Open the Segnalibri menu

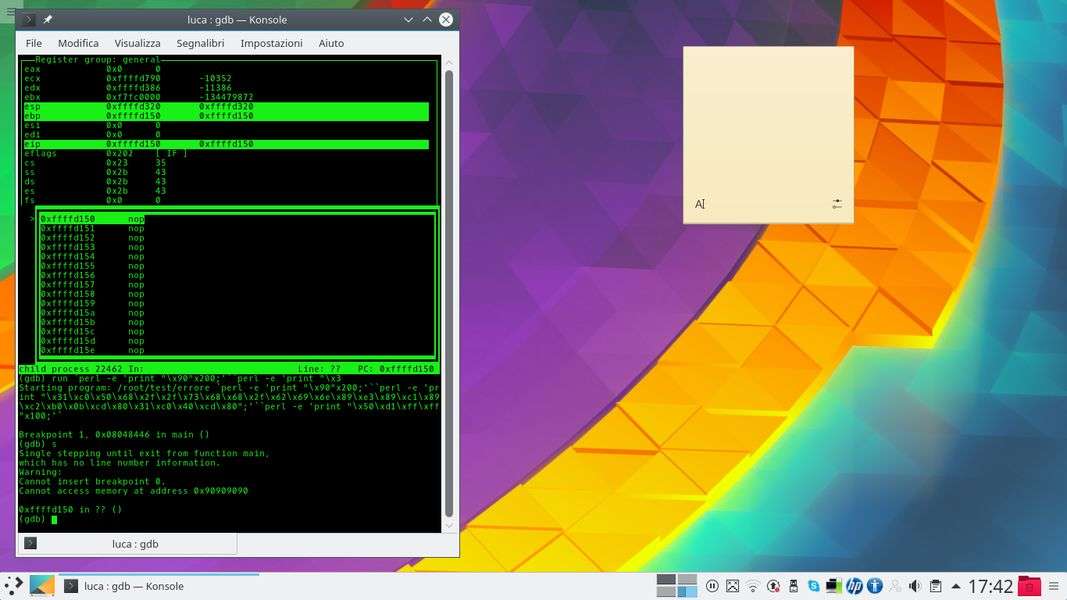(x=200, y=43)
